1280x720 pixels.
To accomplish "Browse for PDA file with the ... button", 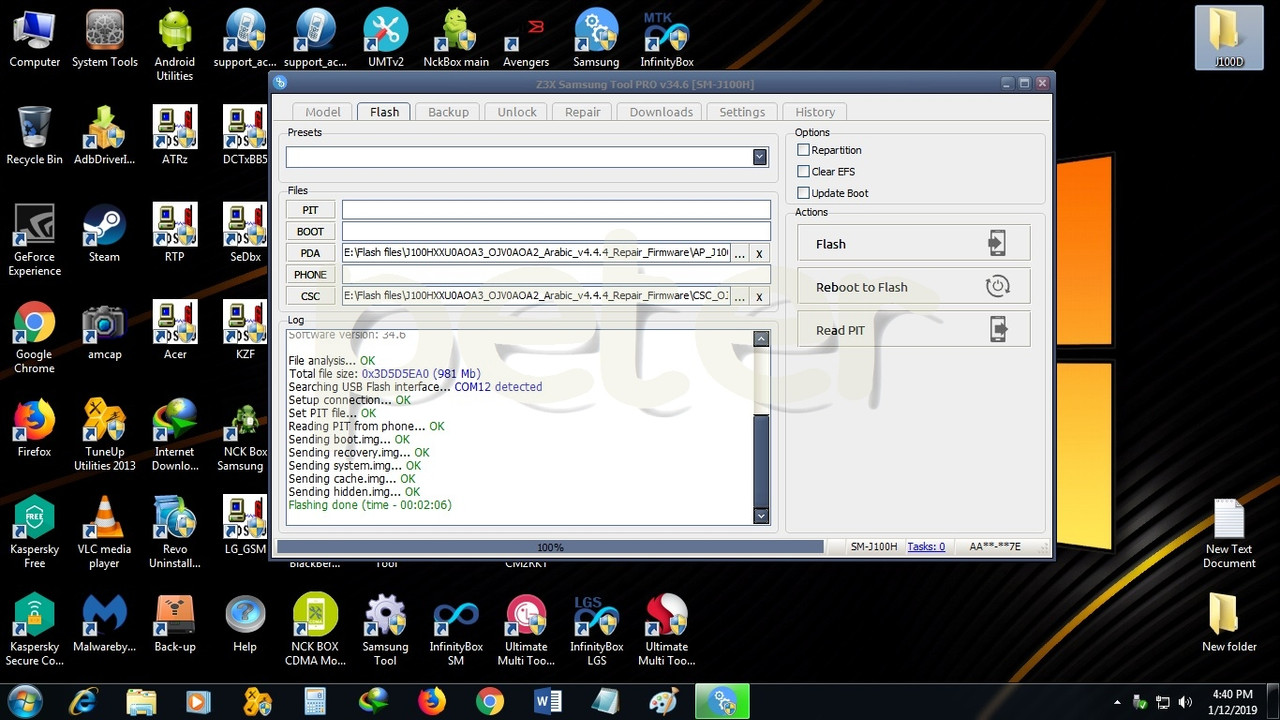I will pyautogui.click(x=740, y=254).
